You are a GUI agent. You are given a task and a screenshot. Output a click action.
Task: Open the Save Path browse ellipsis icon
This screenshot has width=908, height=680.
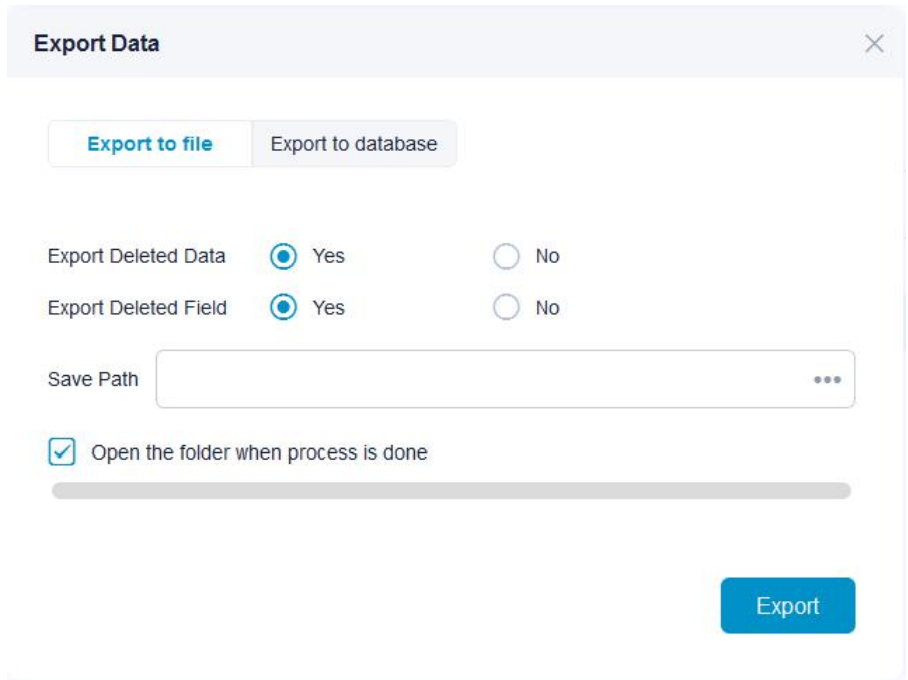[x=826, y=380]
